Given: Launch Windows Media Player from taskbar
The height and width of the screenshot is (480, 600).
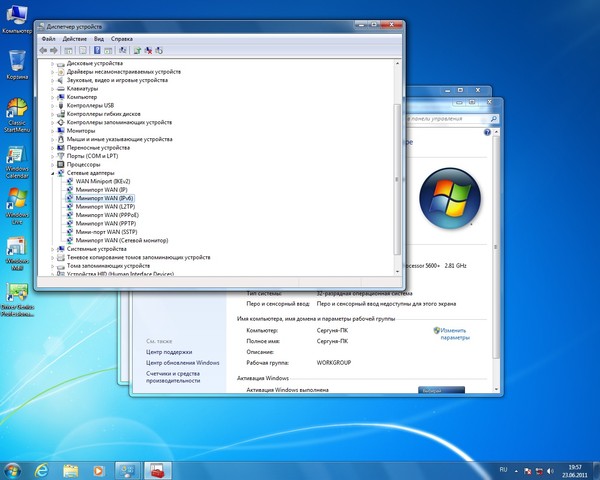Looking at the screenshot, I should point(98,471).
